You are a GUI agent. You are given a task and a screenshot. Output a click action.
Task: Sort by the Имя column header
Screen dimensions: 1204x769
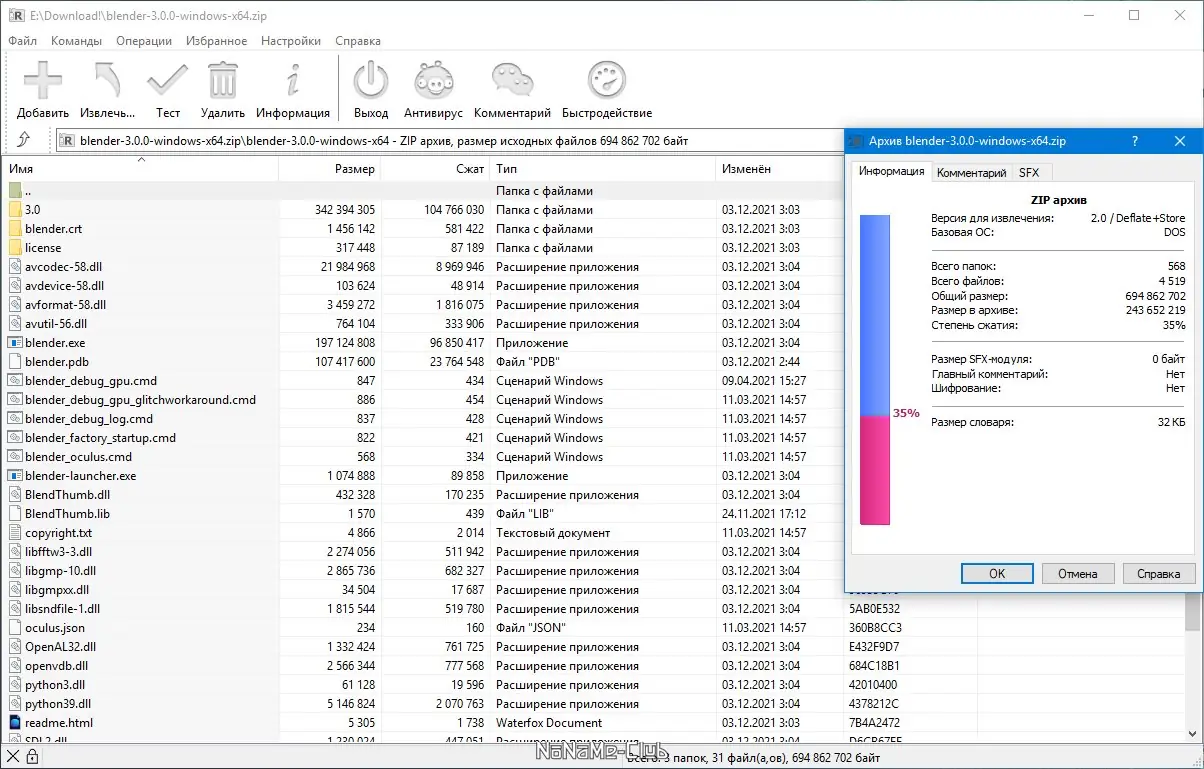[x=141, y=169]
